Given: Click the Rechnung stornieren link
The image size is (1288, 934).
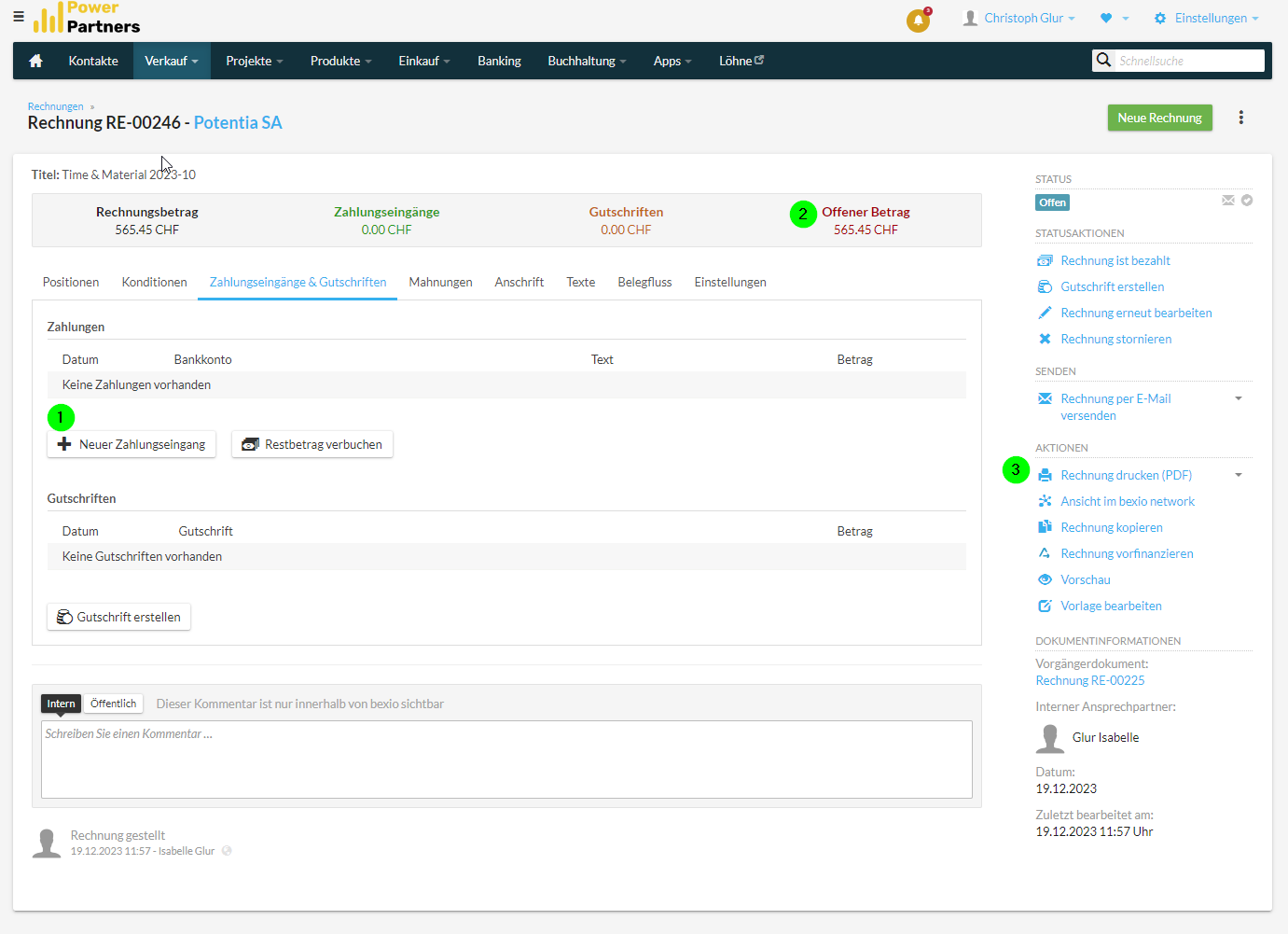Looking at the screenshot, I should pyautogui.click(x=1116, y=339).
